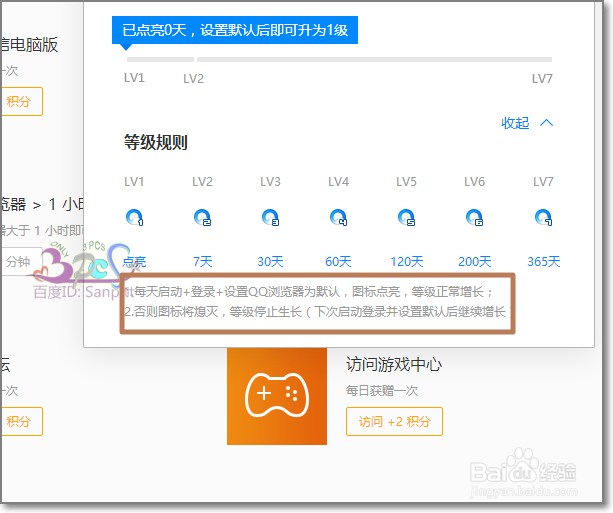Click the LV2 QQ browser level icon
The height and width of the screenshot is (513, 613).
click(x=203, y=217)
